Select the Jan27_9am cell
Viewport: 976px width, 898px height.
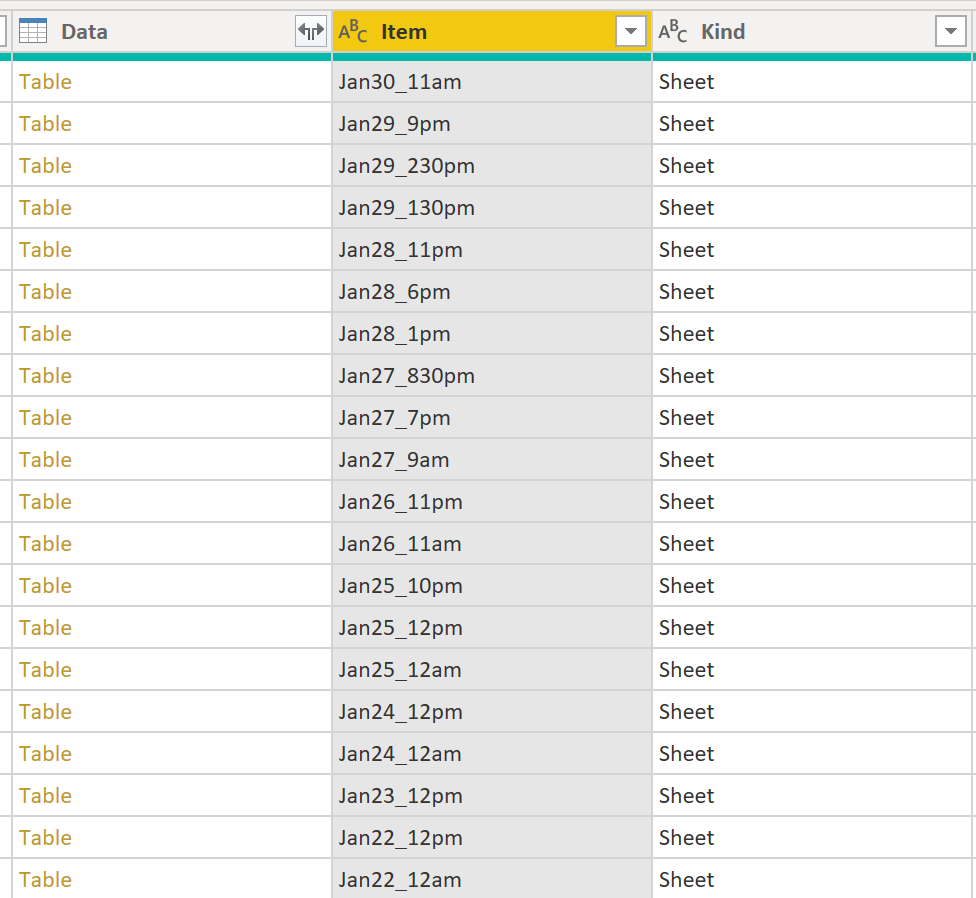(492, 460)
